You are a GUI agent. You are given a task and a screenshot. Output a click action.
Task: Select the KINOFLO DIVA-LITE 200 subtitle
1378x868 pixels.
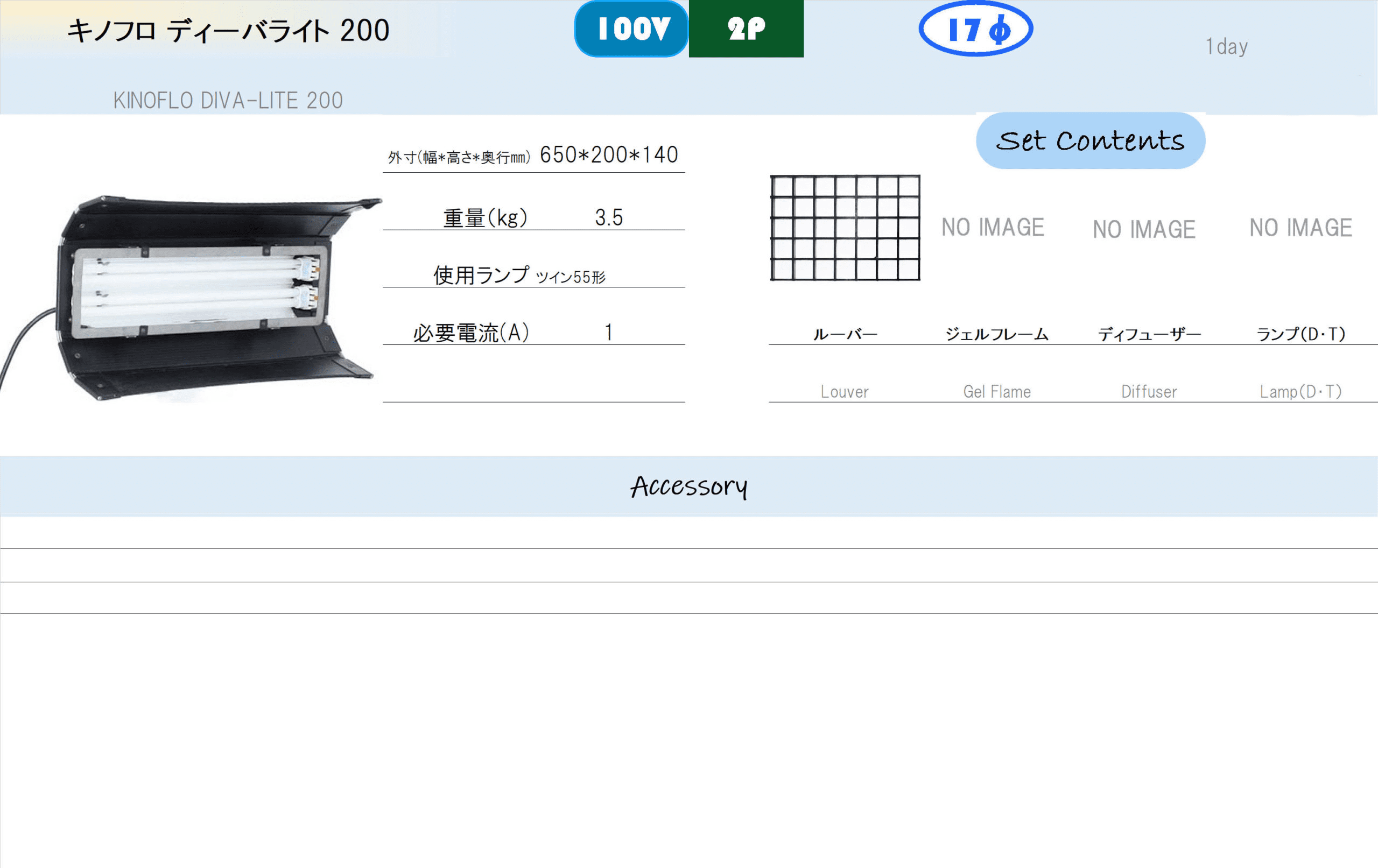point(228,101)
